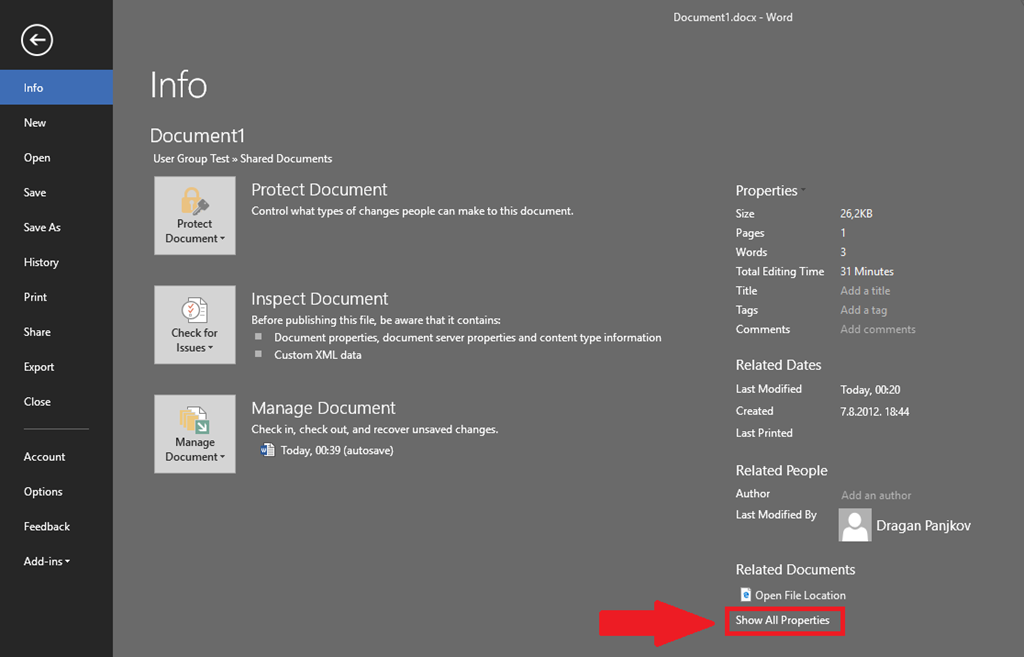
Task: Expand the Properties dropdown header
Action: click(771, 191)
